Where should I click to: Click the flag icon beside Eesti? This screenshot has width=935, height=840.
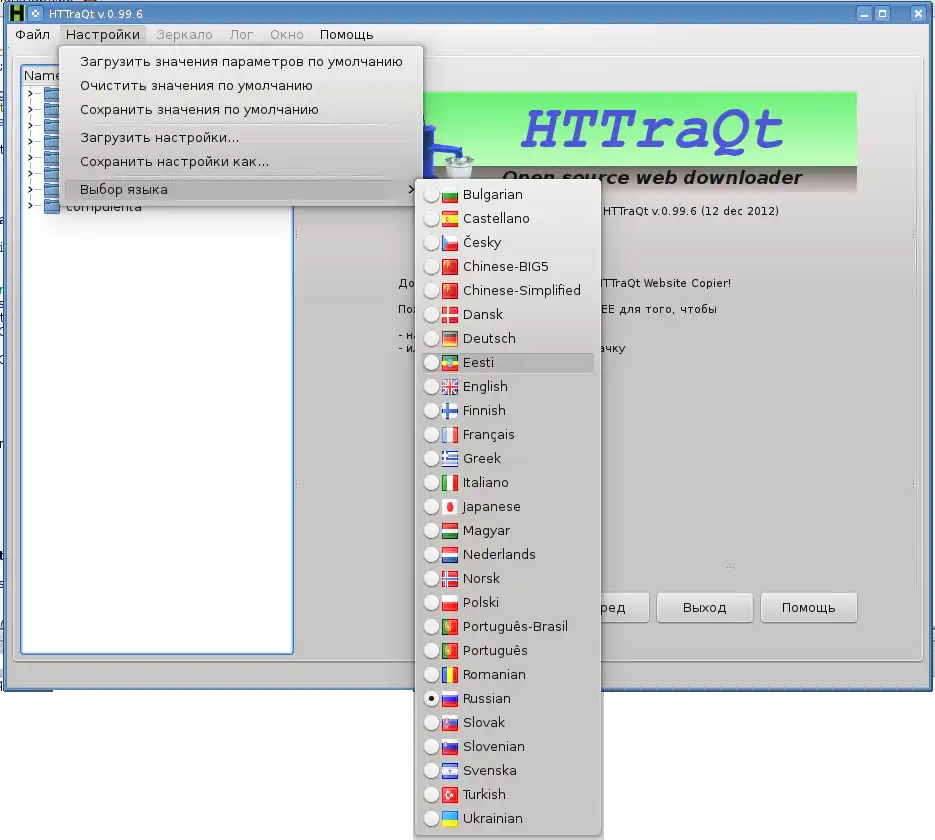pyautogui.click(x=450, y=362)
